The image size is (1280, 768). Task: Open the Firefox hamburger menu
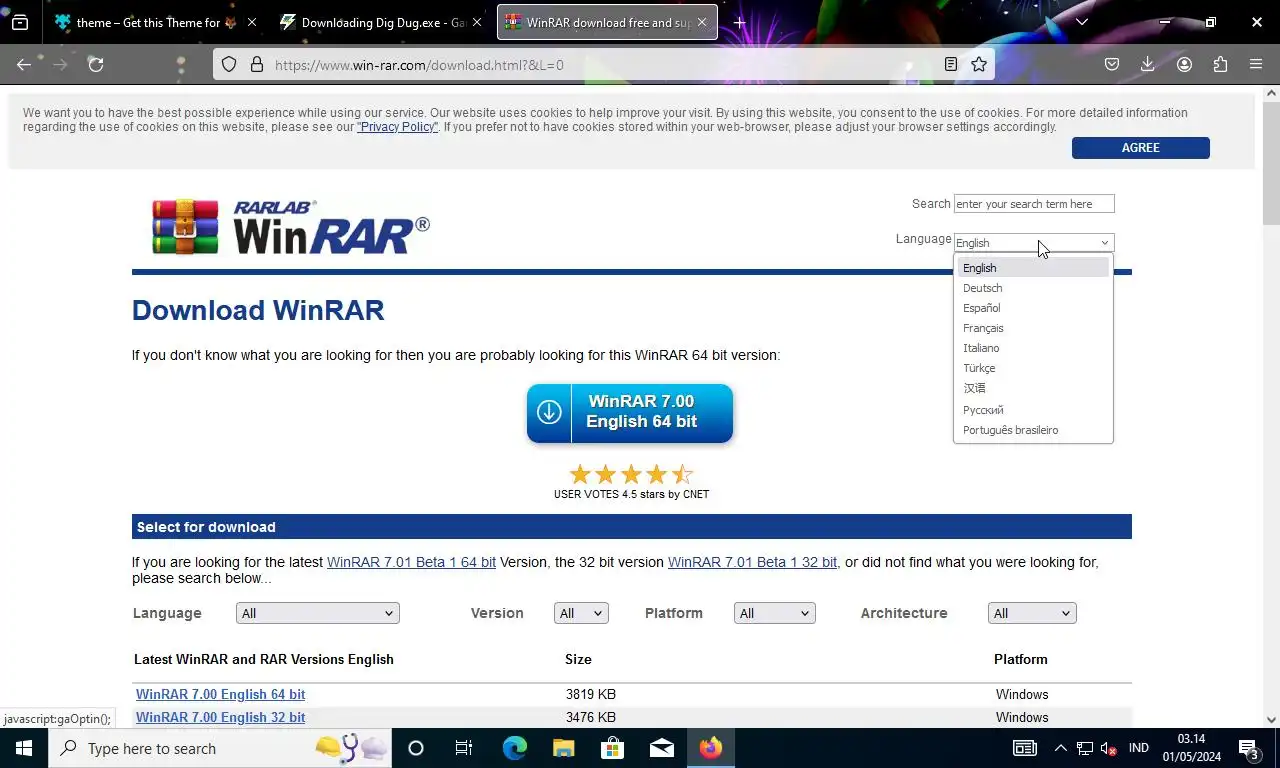point(1256,64)
